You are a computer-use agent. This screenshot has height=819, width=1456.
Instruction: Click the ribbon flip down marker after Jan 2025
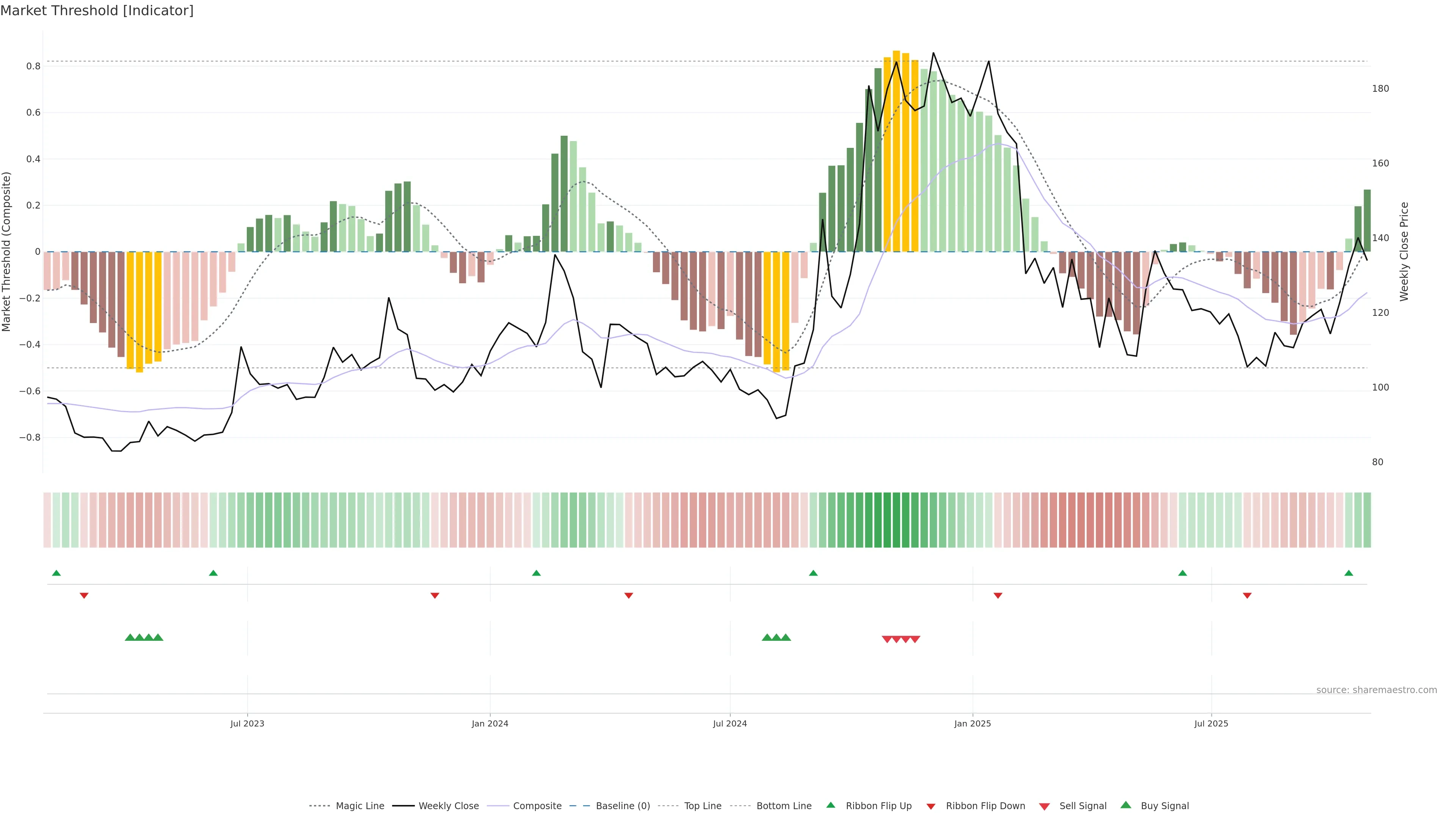pyautogui.click(x=998, y=596)
